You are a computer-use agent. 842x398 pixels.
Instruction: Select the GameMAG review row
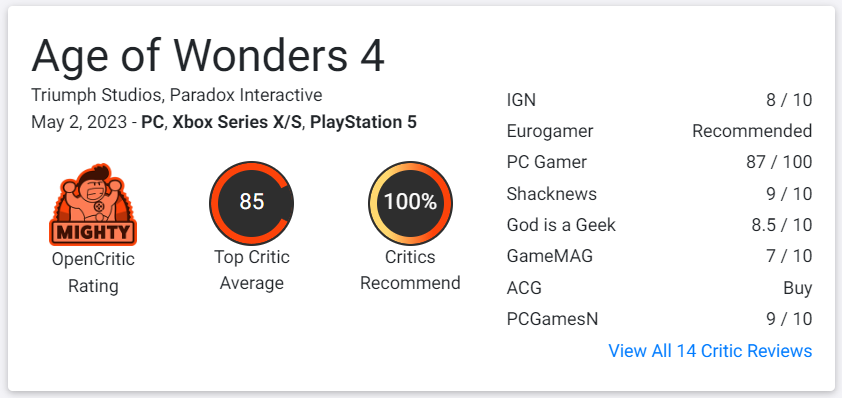659,256
